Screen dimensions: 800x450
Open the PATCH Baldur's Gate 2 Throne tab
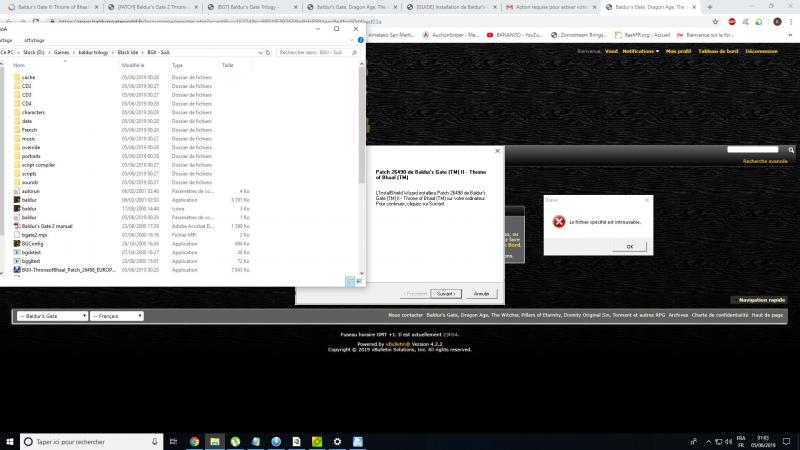click(x=152, y=7)
